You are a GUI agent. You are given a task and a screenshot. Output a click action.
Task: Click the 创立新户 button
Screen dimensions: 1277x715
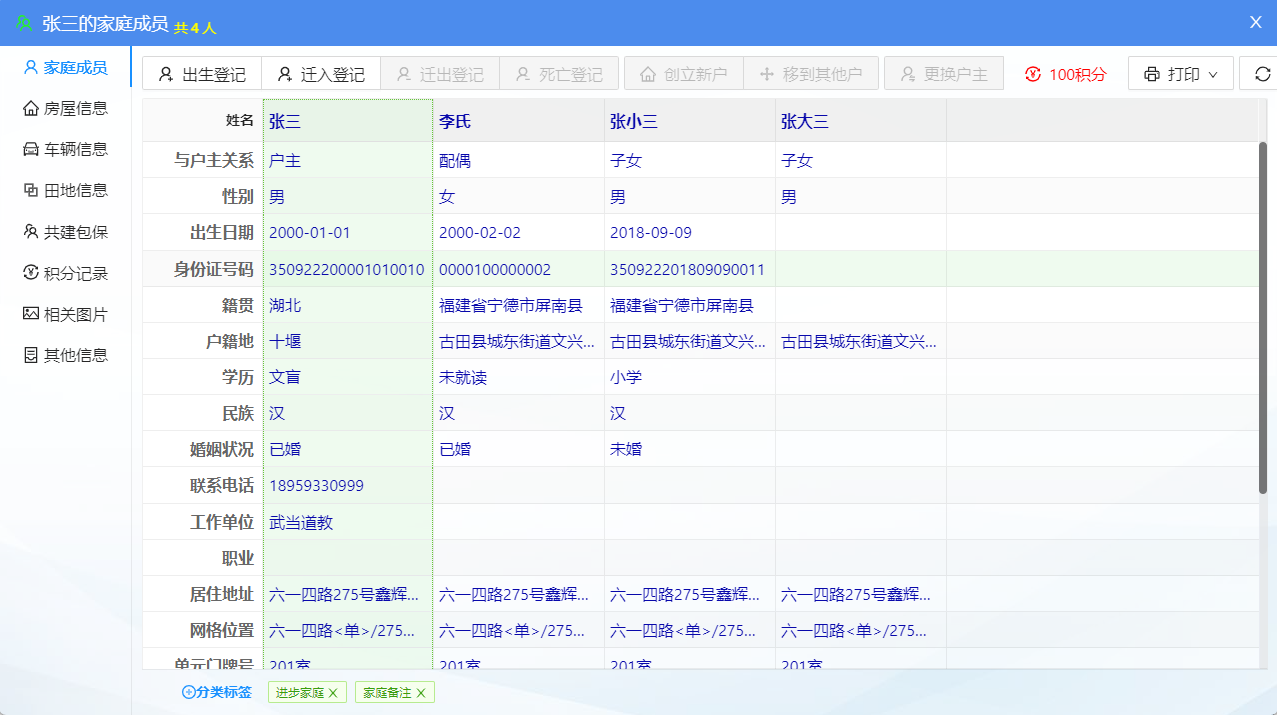(684, 74)
